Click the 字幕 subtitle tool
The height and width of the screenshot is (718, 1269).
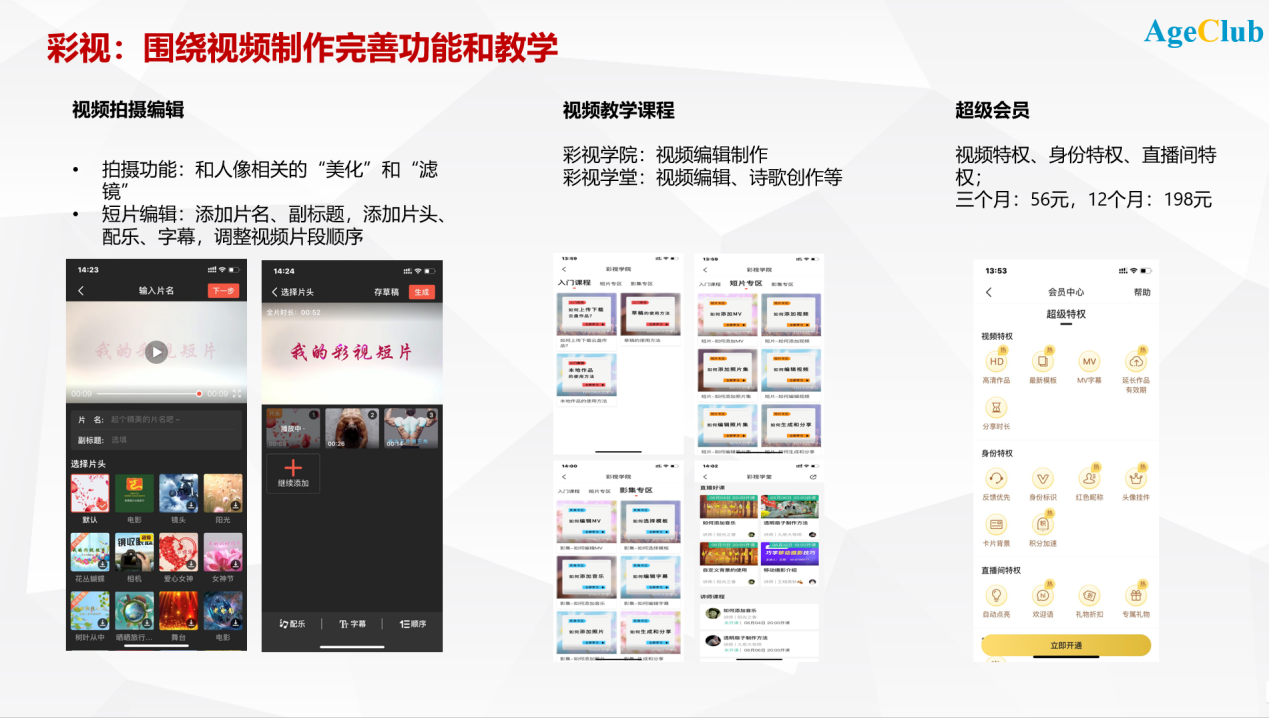352,624
